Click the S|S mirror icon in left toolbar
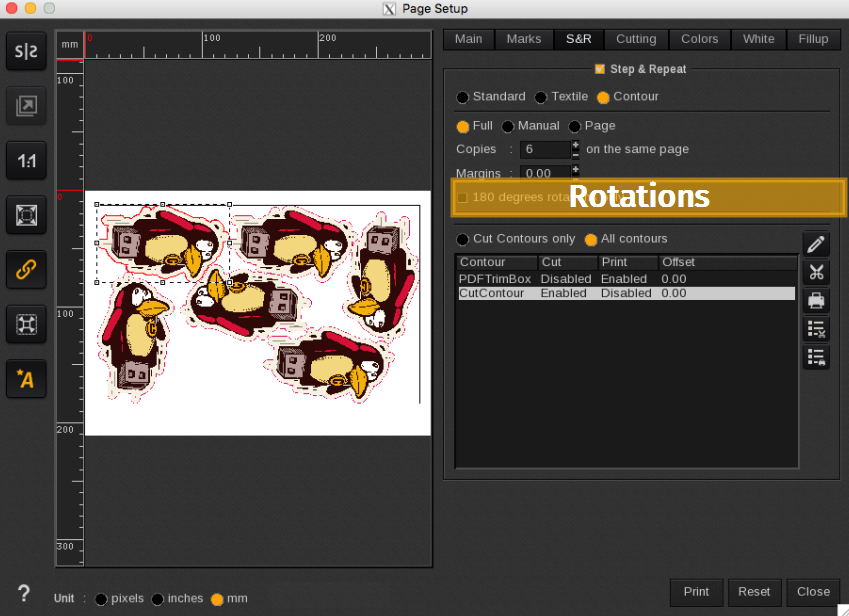 tap(26, 52)
